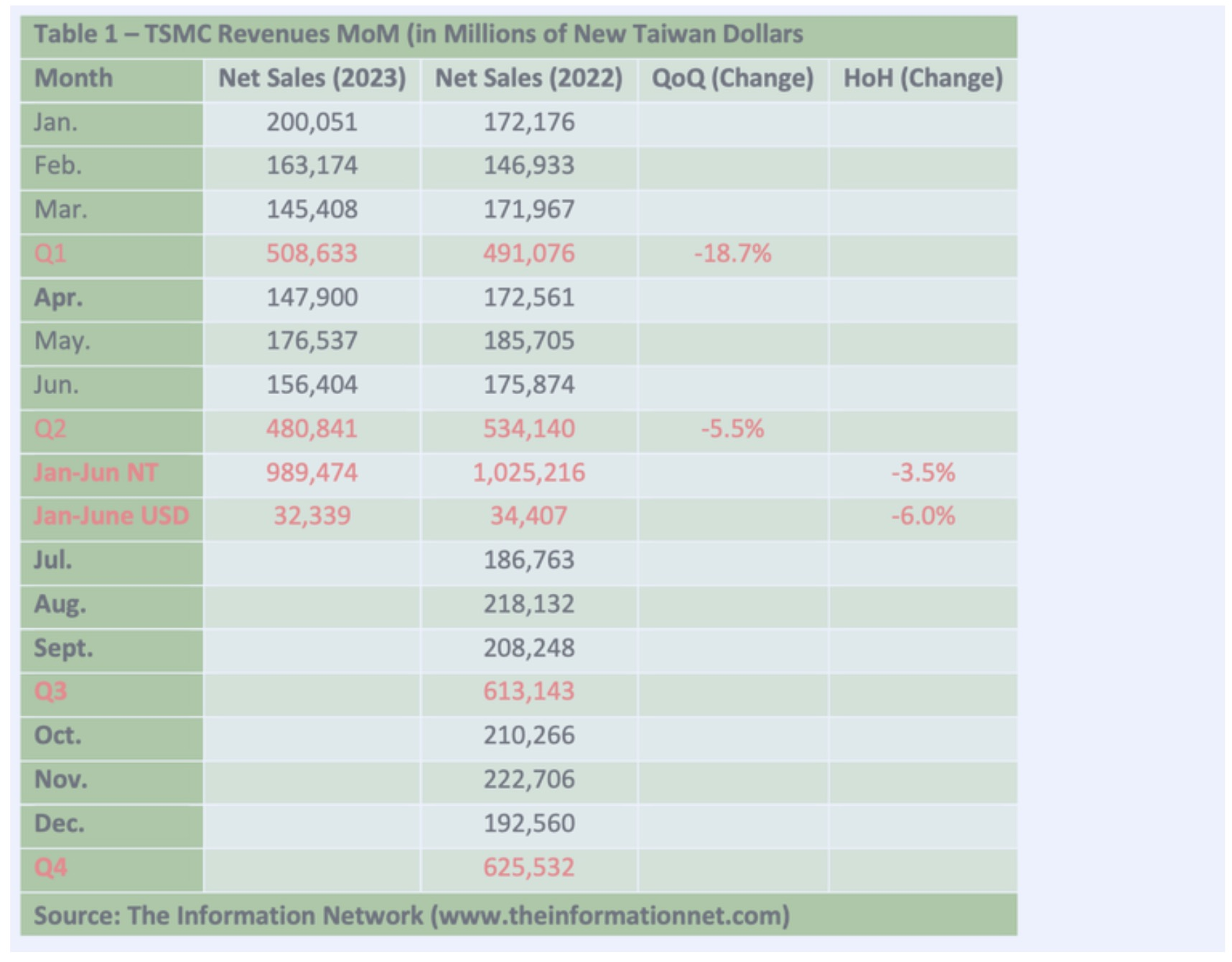Click the value 210,266
The image size is (1232, 962).
(x=529, y=735)
